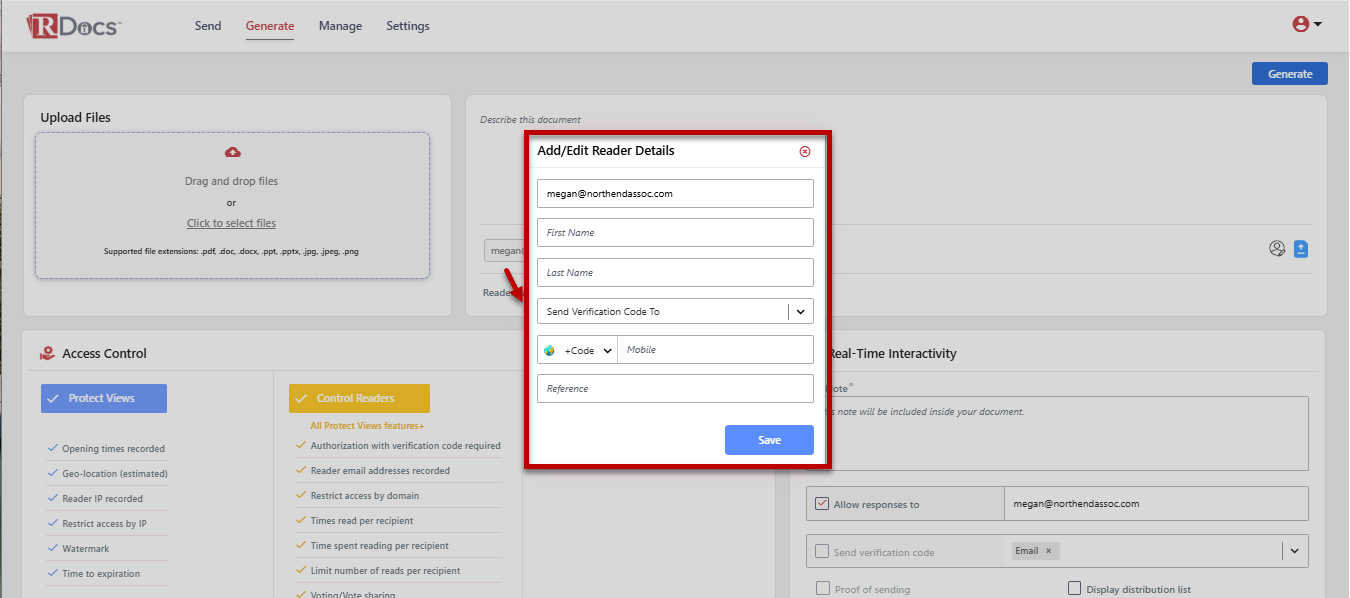Image resolution: width=1350 pixels, height=598 pixels.
Task: Click the add reader person icon
Action: point(1276,249)
